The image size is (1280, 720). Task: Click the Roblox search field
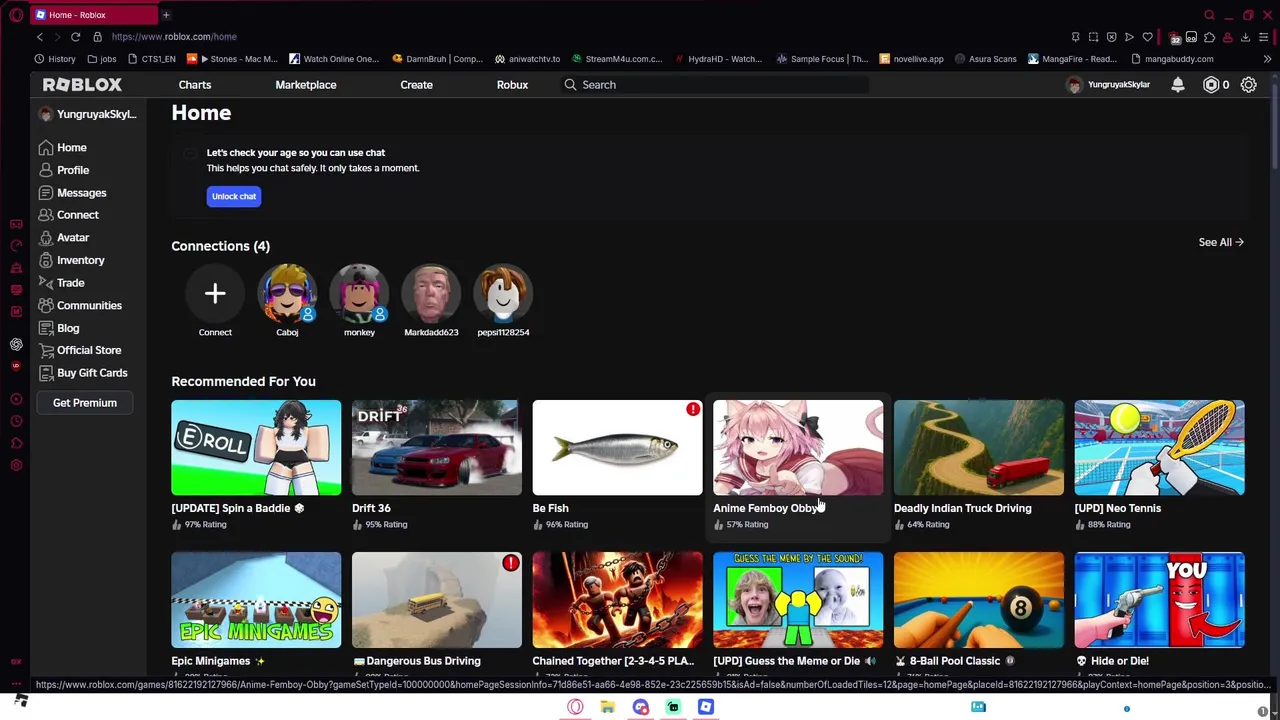(713, 85)
